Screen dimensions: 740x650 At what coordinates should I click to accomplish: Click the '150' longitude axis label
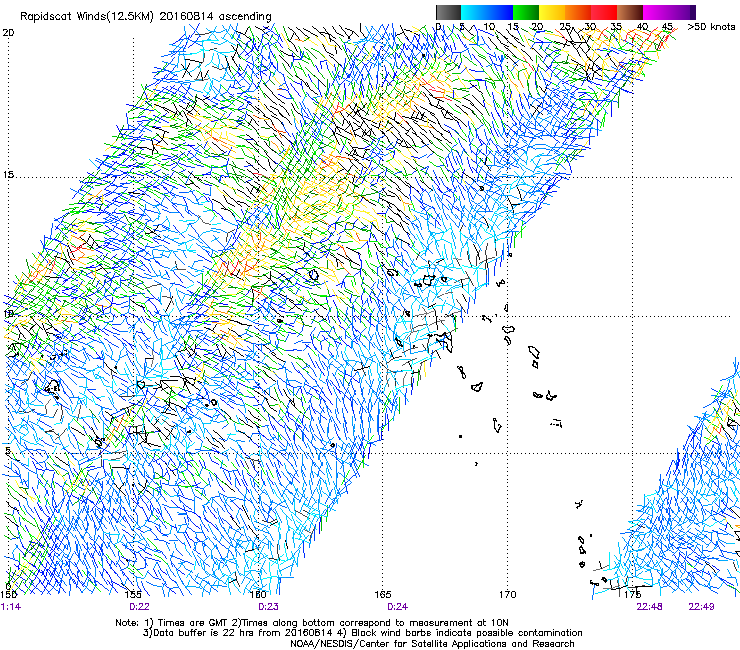[9, 595]
